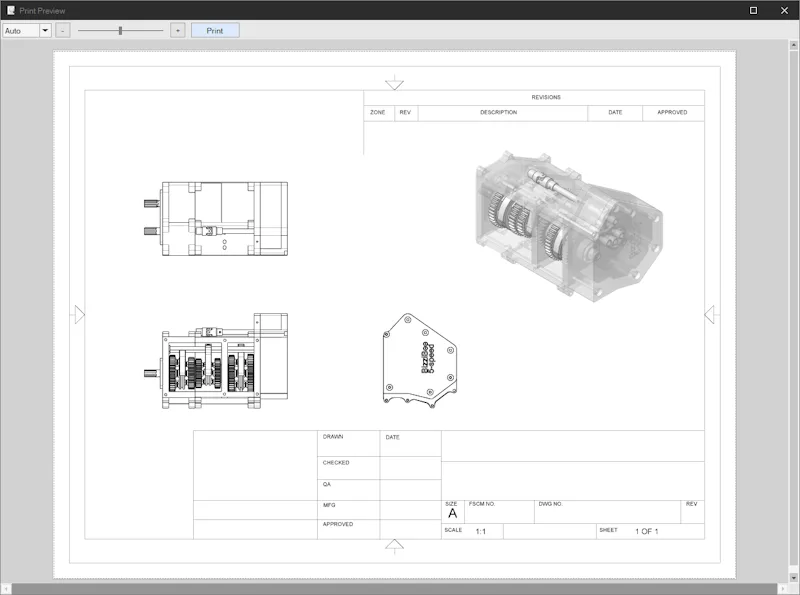The image size is (800, 595).
Task: Click the SHEET label
Action: tap(608, 530)
